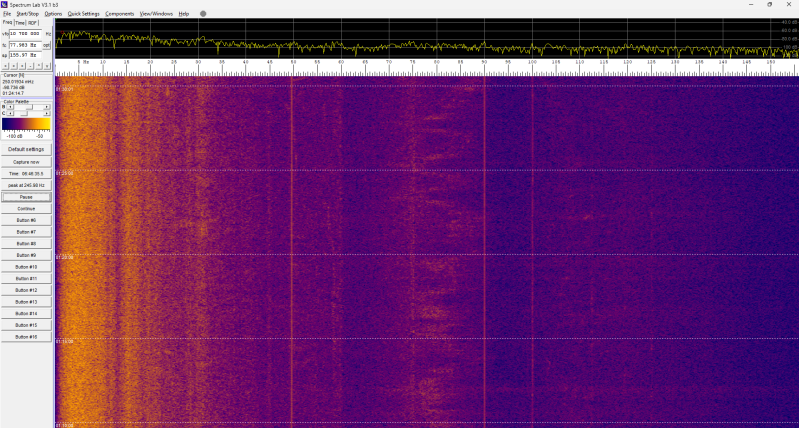This screenshot has height=428, width=799.
Task: Switch to the Time tab
Action: click(x=20, y=23)
